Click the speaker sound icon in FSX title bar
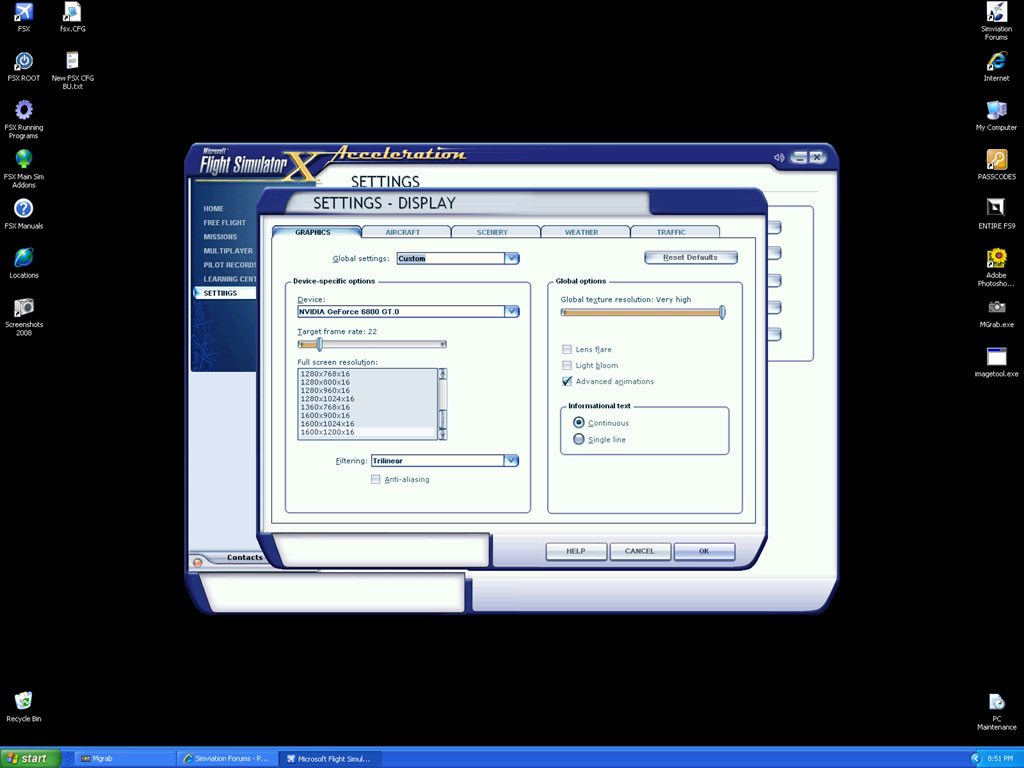Screen dimensions: 1024x768 [778, 157]
